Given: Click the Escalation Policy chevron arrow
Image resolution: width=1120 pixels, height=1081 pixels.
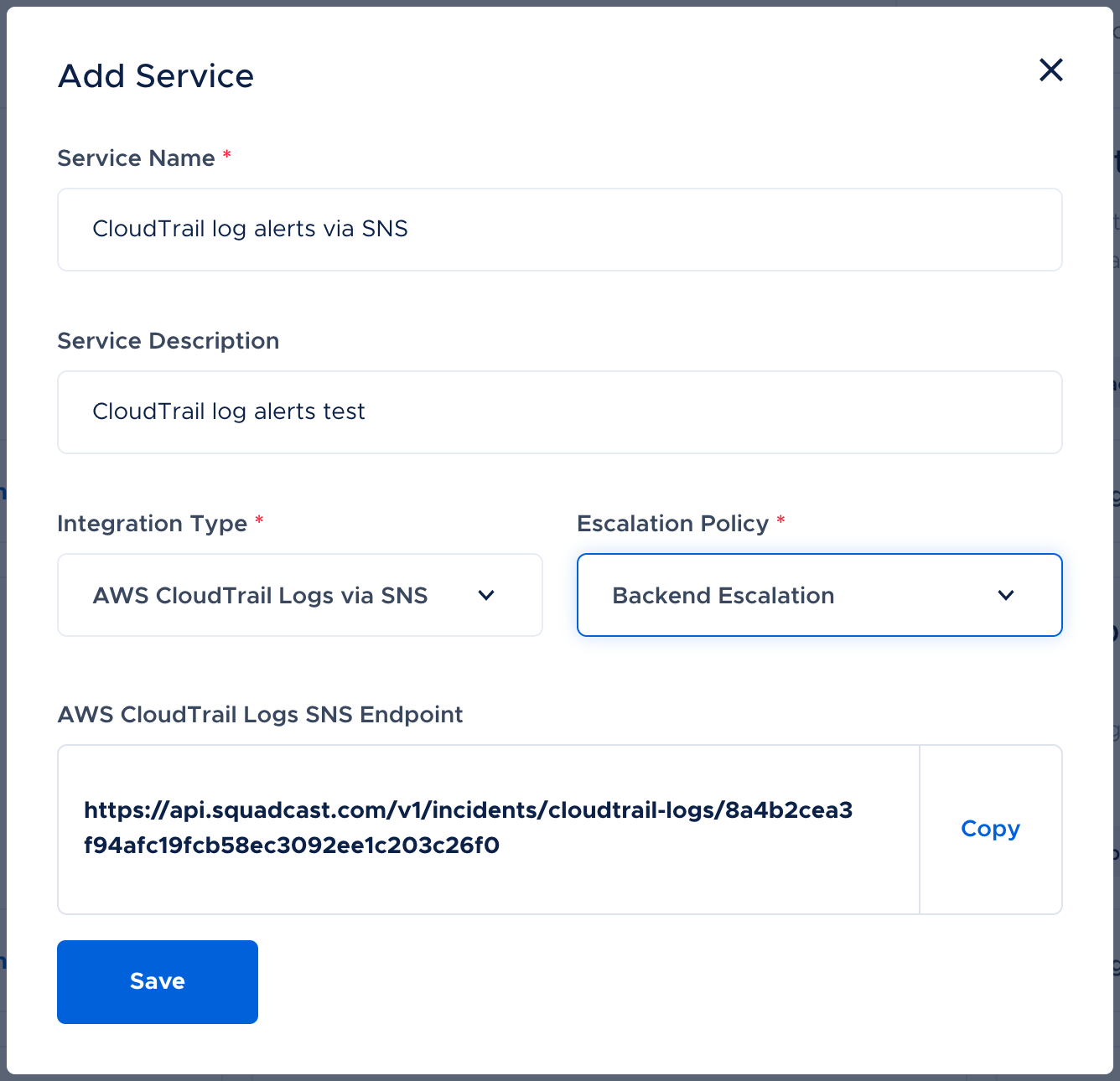Looking at the screenshot, I should 1006,596.
